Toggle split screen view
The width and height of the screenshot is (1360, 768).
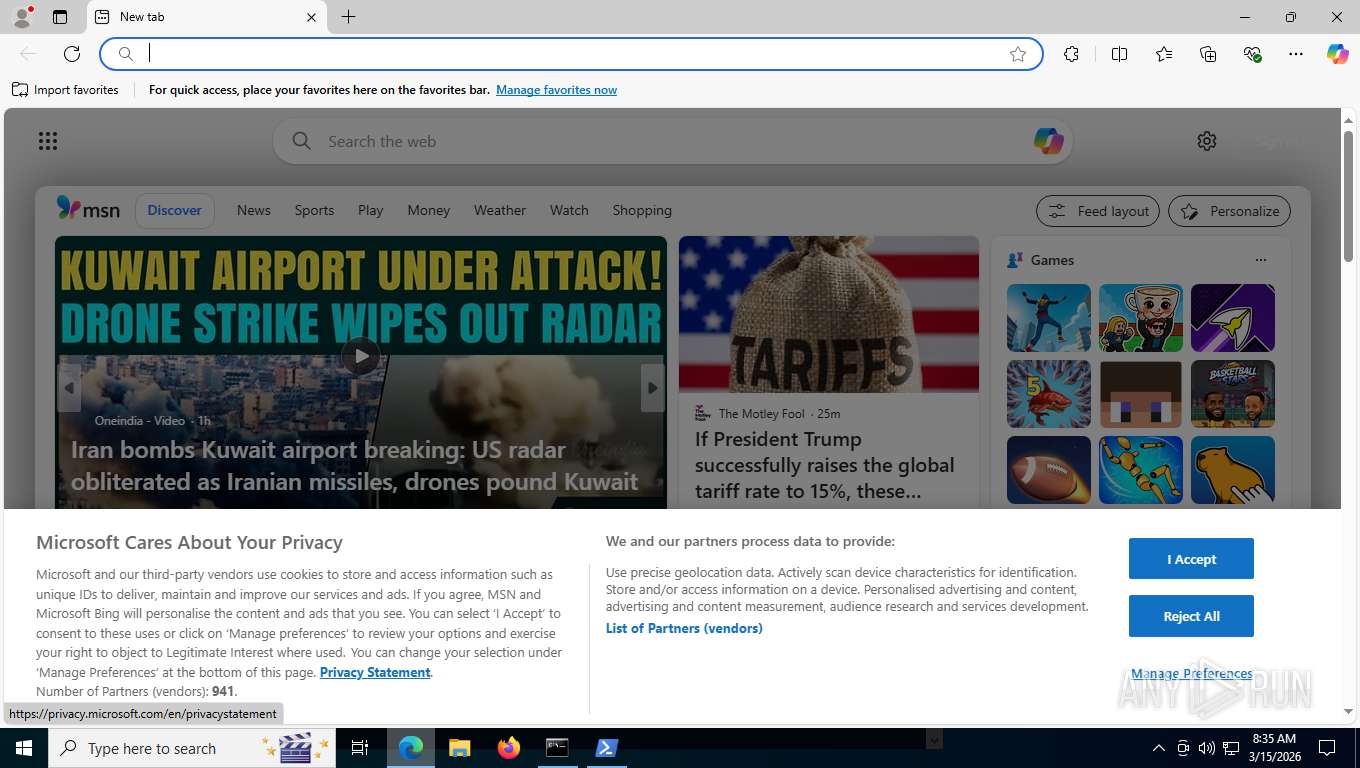(1120, 54)
